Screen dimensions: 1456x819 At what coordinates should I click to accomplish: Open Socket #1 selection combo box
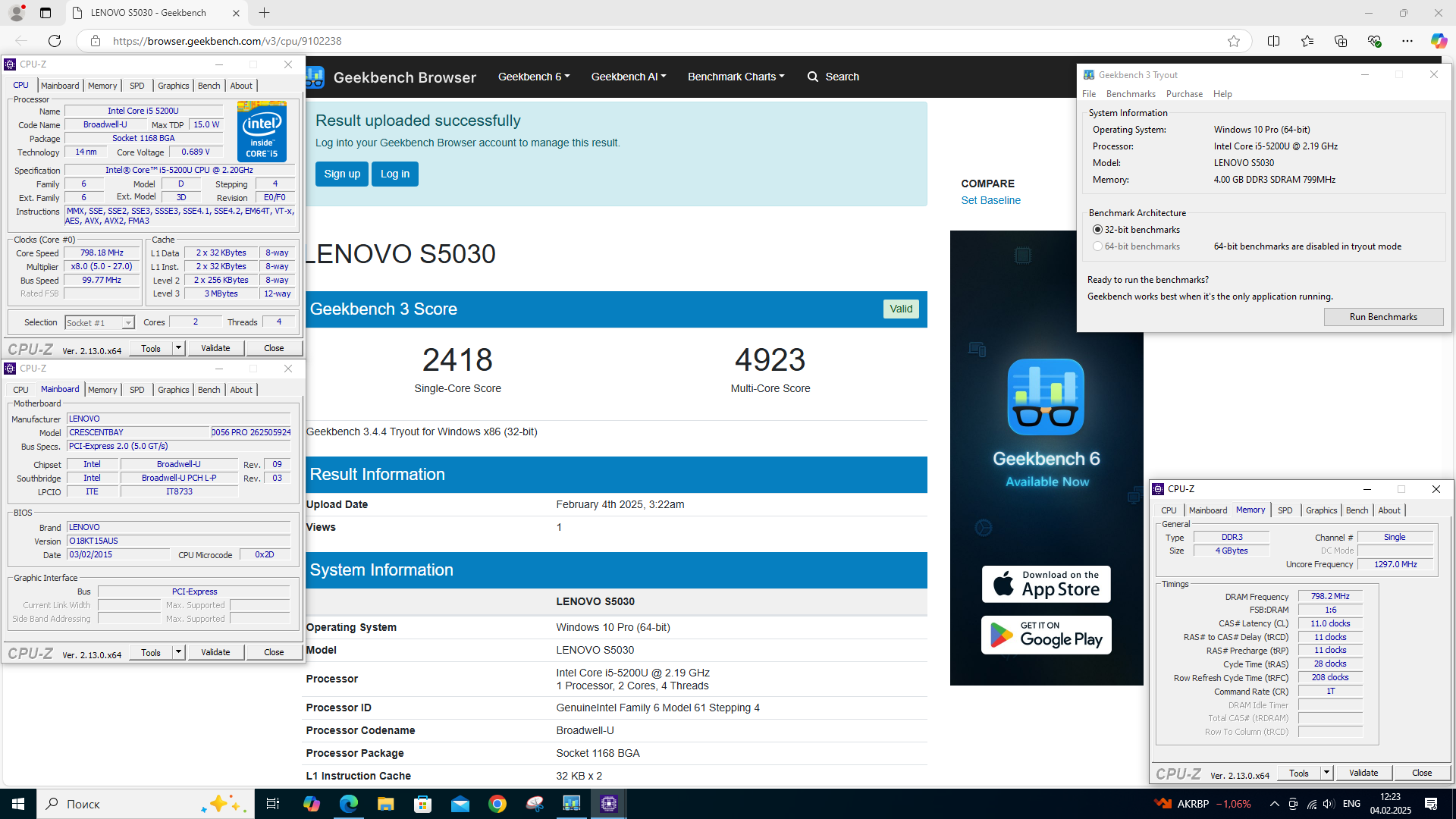click(99, 323)
